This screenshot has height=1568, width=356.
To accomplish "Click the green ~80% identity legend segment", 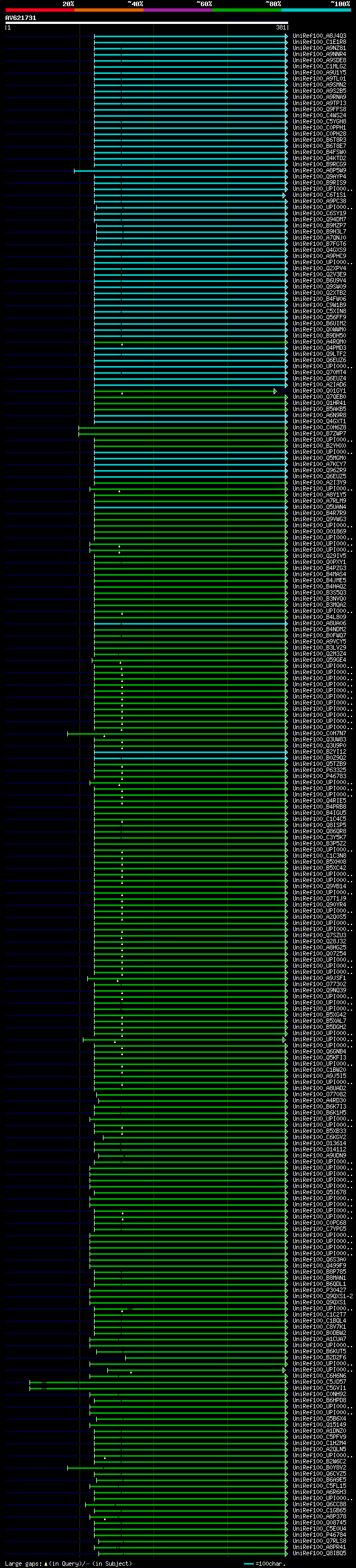I will 247,10.
